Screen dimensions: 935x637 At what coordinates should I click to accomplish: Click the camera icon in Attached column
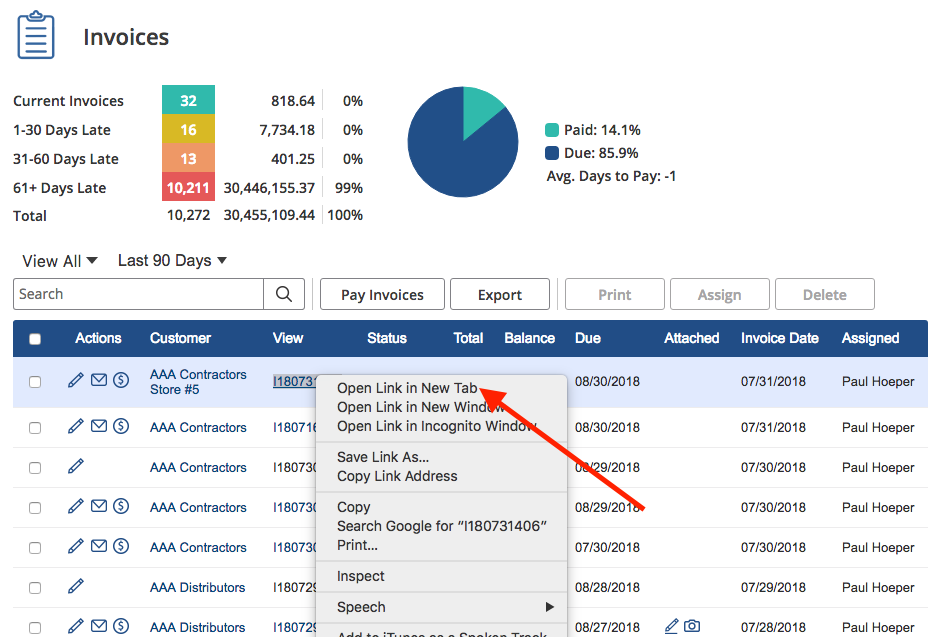pyautogui.click(x=692, y=626)
